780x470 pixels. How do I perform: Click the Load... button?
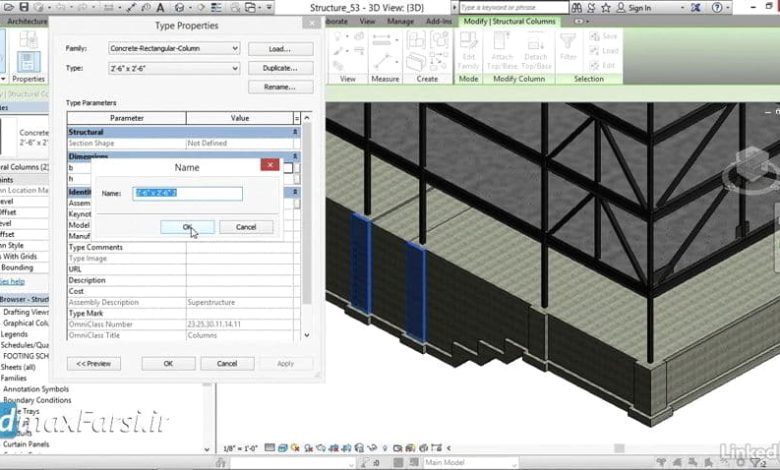[x=281, y=49]
